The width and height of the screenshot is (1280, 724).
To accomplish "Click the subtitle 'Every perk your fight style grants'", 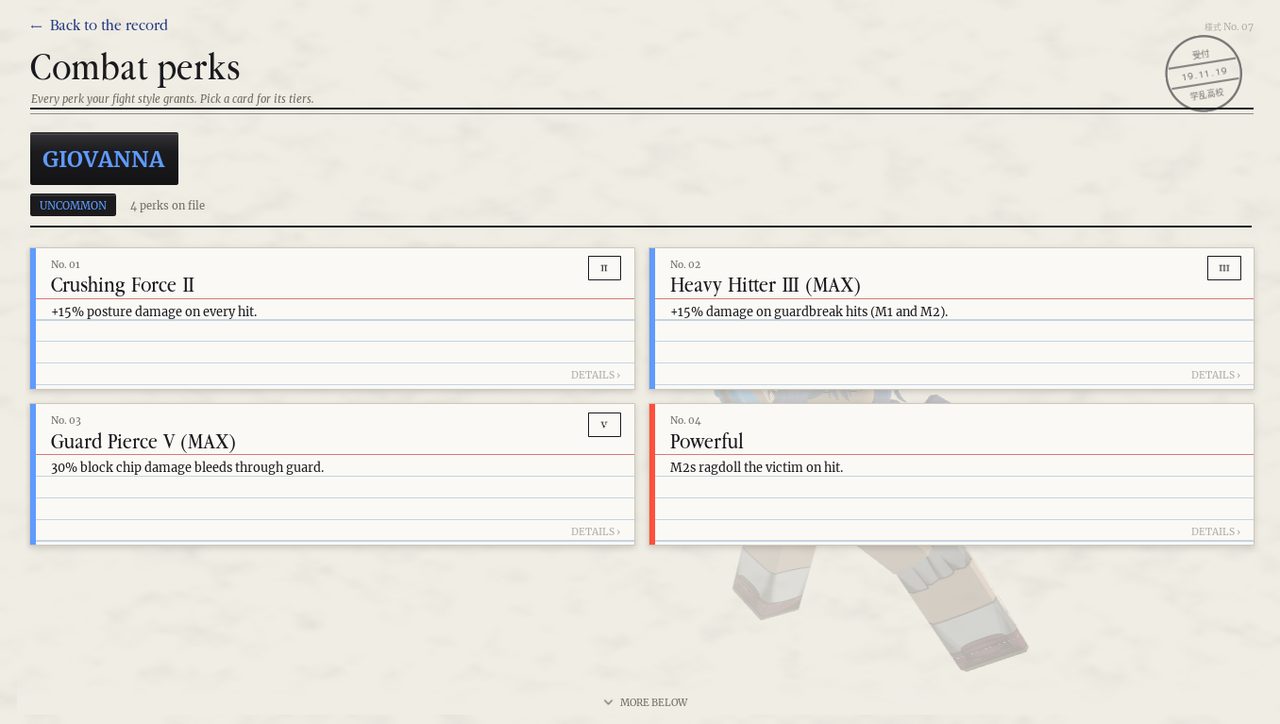I will (172, 99).
